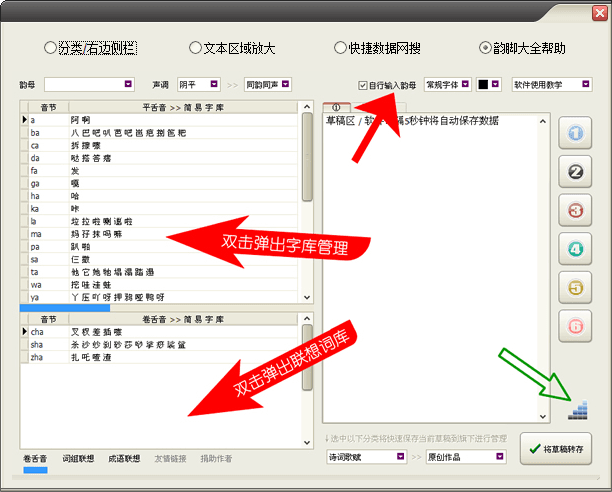Viewport: 612px width, 492px height.
Task: Click 平舌音 >> 简易字库 column header
Action: (183, 107)
